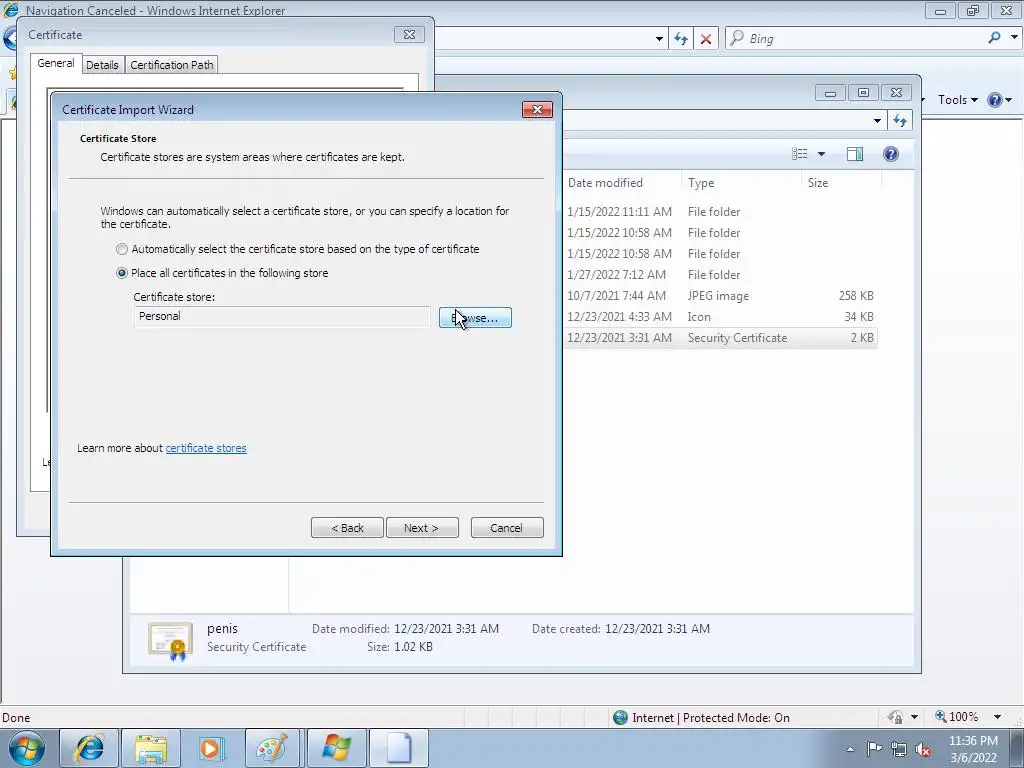The image size is (1024, 768).
Task: Close the Certificate dialog
Action: click(409, 35)
